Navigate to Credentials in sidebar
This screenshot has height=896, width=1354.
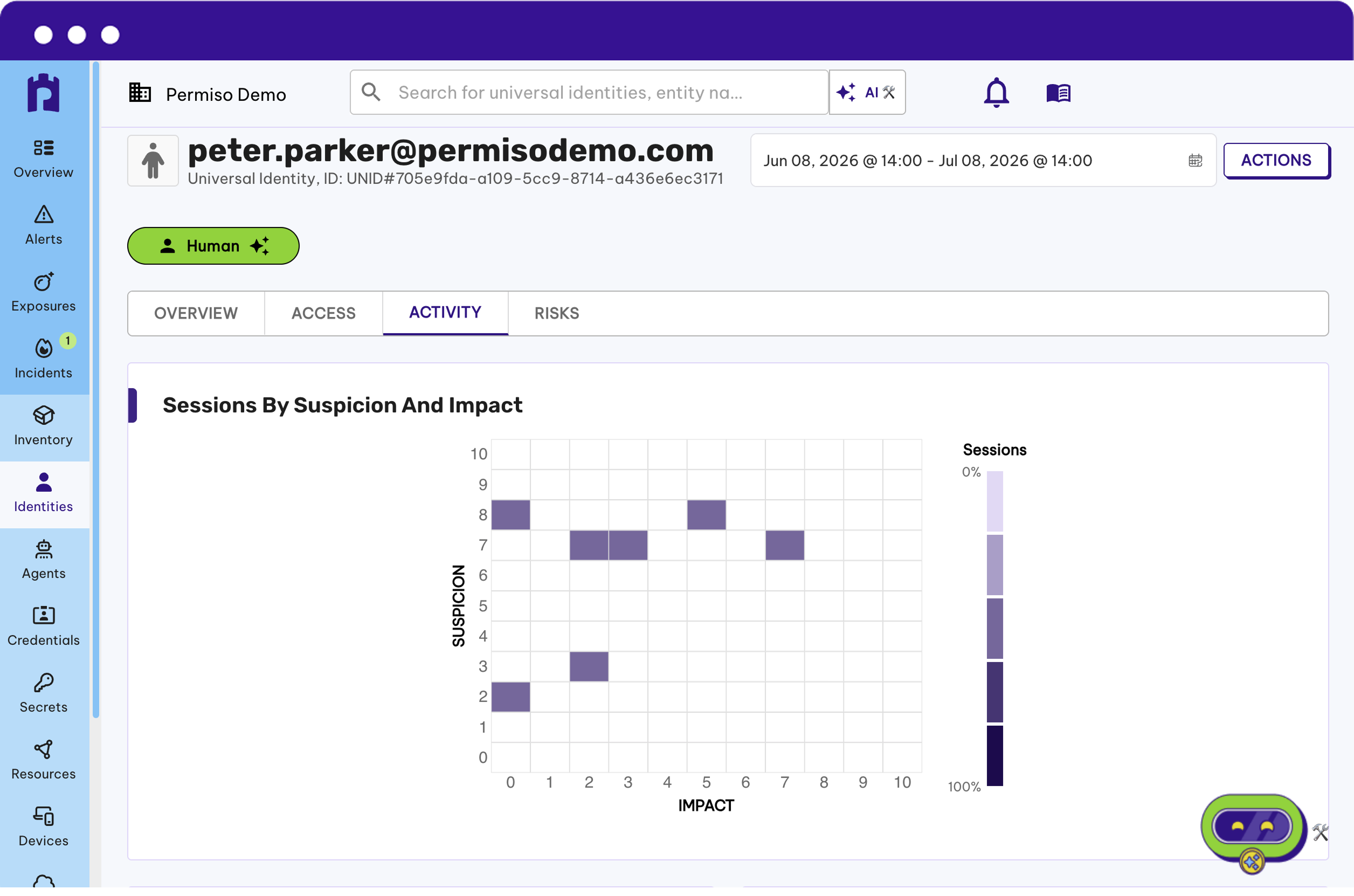(x=44, y=627)
